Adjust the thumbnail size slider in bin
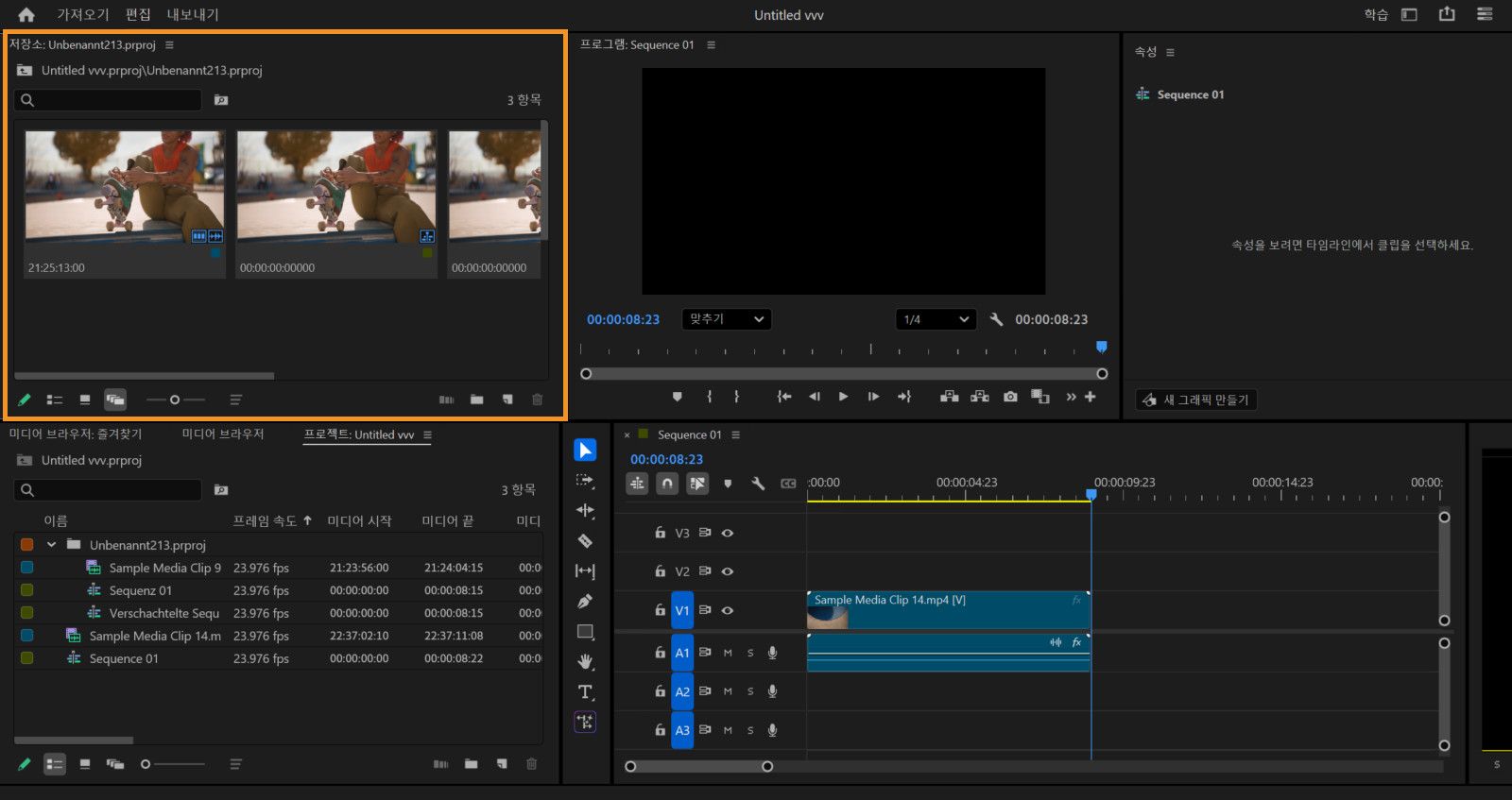The width and height of the screenshot is (1512, 800). (175, 400)
